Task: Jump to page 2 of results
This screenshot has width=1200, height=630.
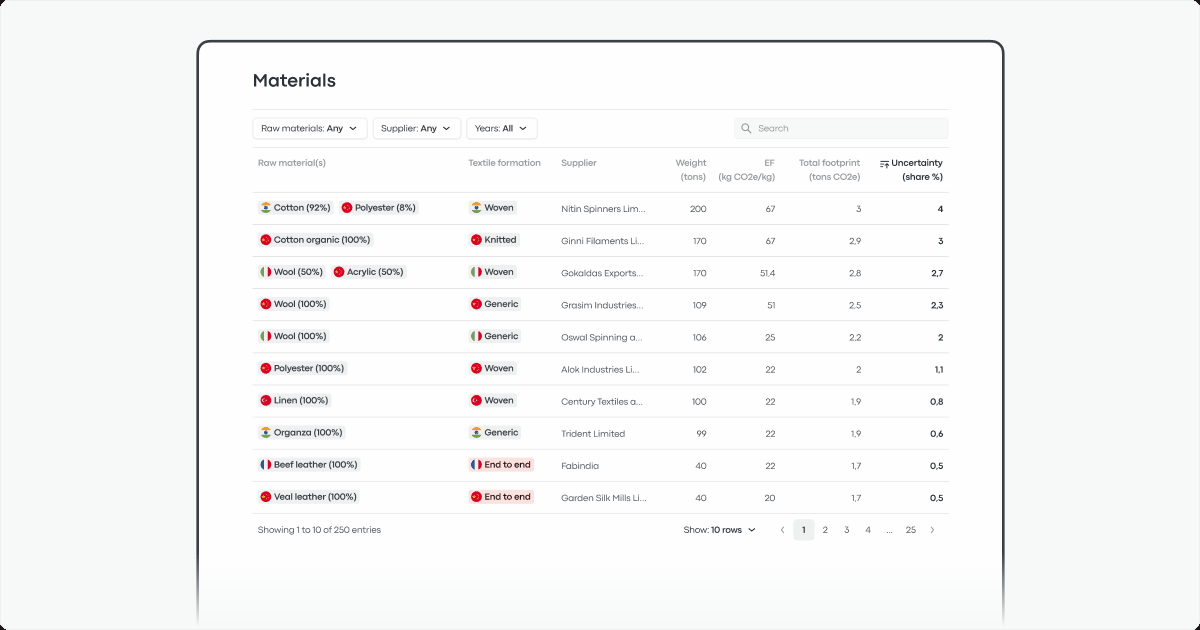Action: point(825,529)
